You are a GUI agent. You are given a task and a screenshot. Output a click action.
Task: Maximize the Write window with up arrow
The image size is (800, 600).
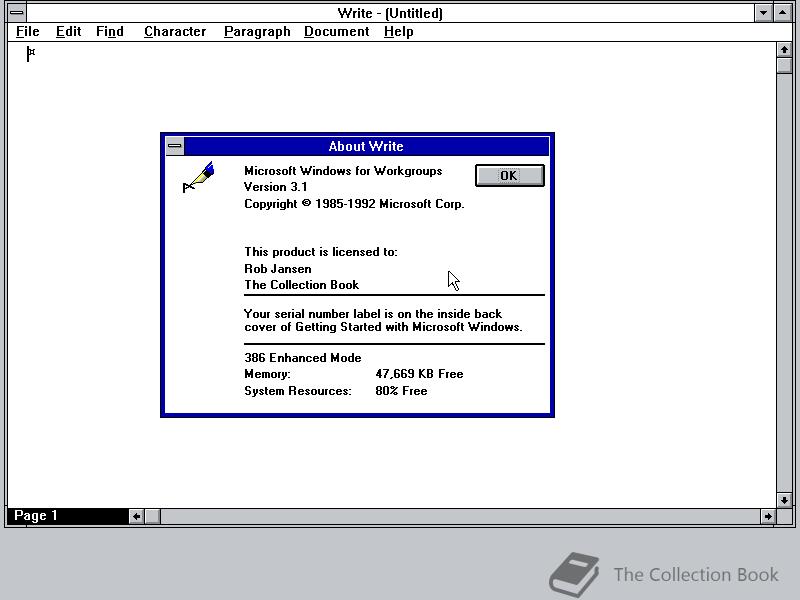click(x=783, y=13)
